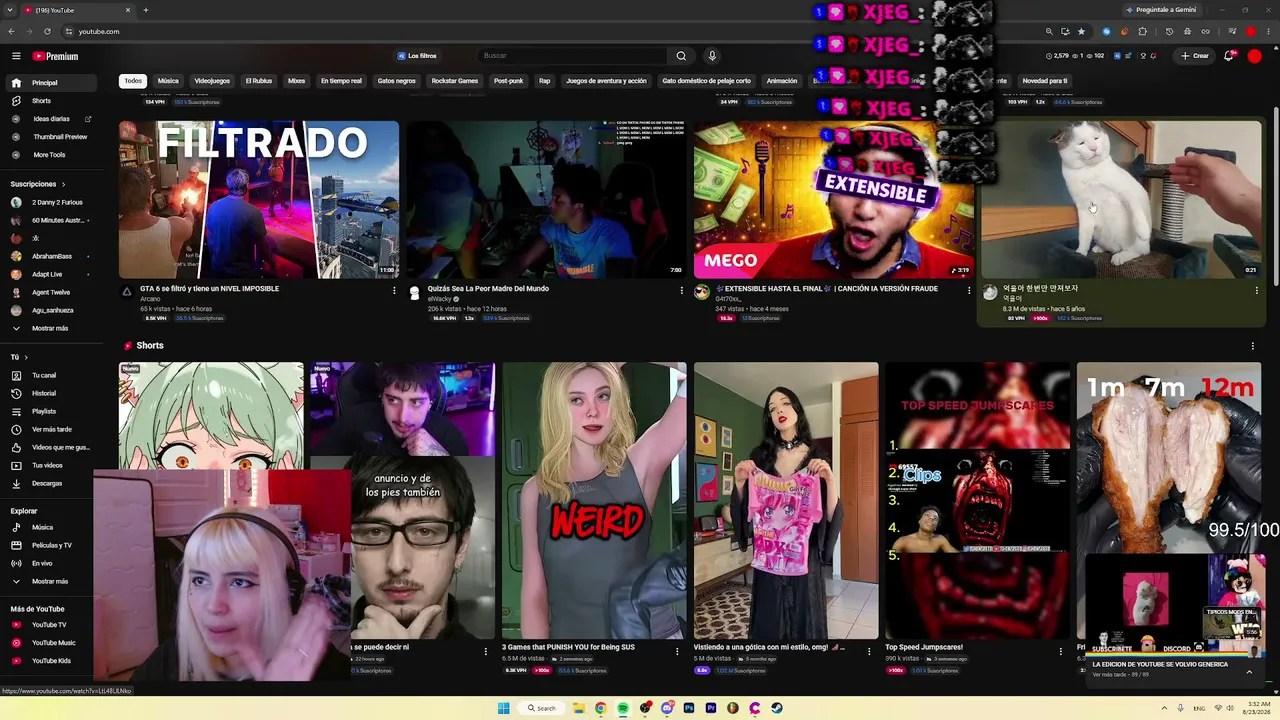This screenshot has width=1280, height=720.
Task: Expand the Suscripciones section header
Action: point(38,184)
